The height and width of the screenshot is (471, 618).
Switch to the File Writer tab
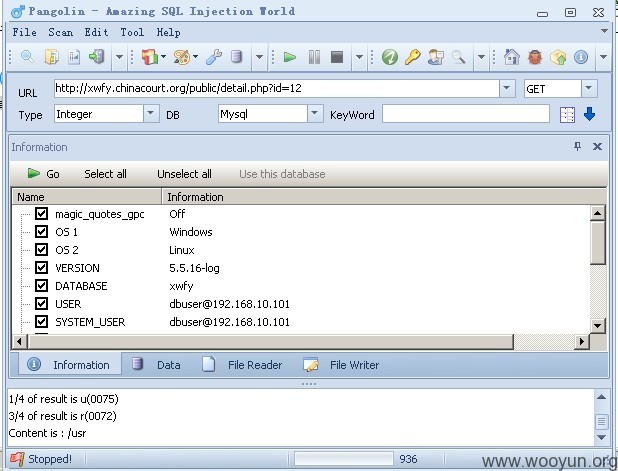click(341, 365)
